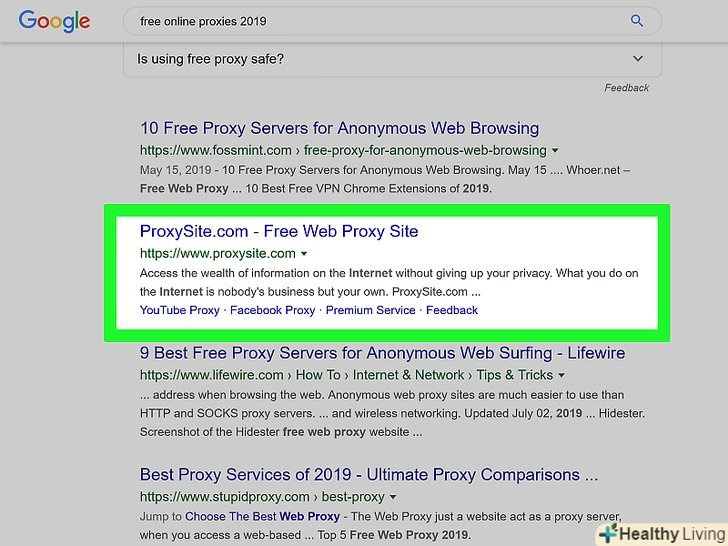Screen dimensions: 728x546
Task: Open '10 Free Proxy Servers for Anonymous Web Browsing'
Action: coord(339,128)
